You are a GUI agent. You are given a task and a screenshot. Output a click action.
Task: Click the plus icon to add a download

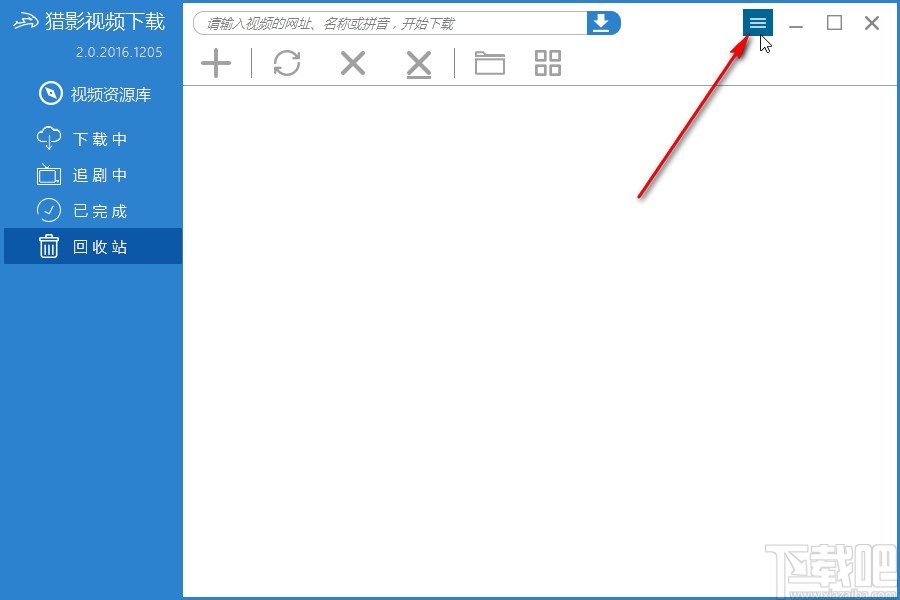(216, 63)
